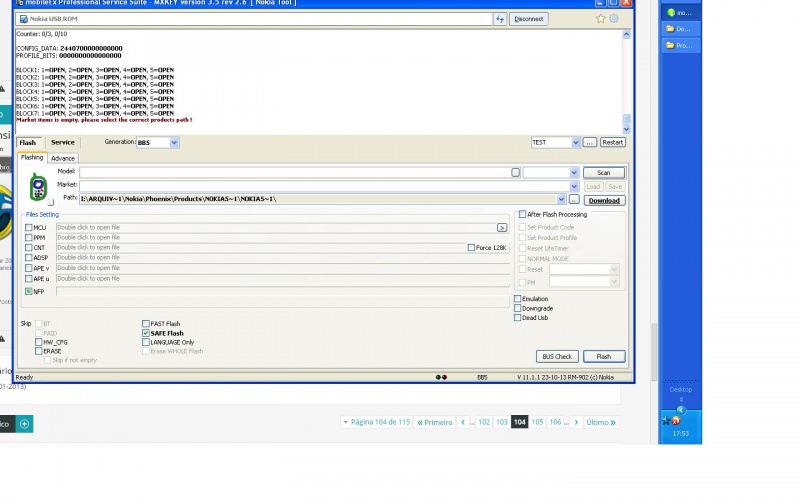The image size is (800, 500).
Task: Toggle the APE v checkbox
Action: tap(29, 268)
